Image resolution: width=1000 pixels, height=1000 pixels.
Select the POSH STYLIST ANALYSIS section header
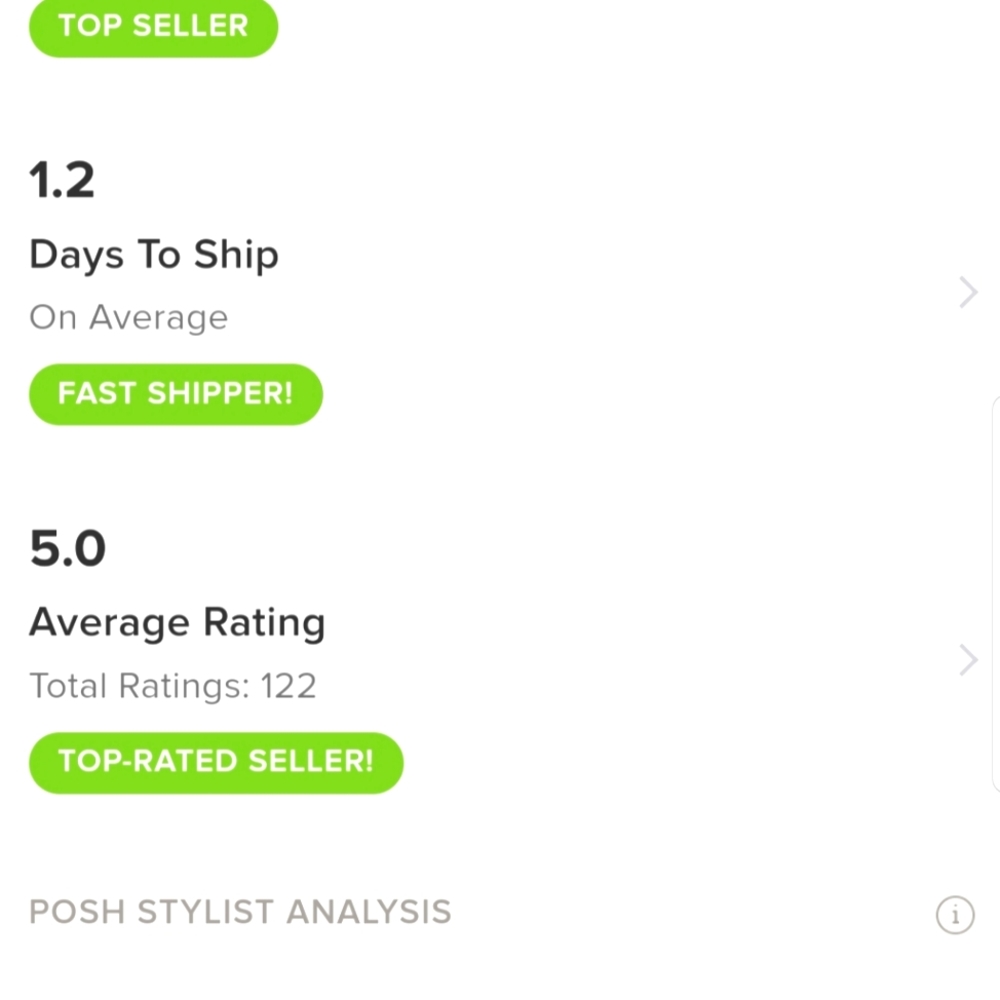240,911
